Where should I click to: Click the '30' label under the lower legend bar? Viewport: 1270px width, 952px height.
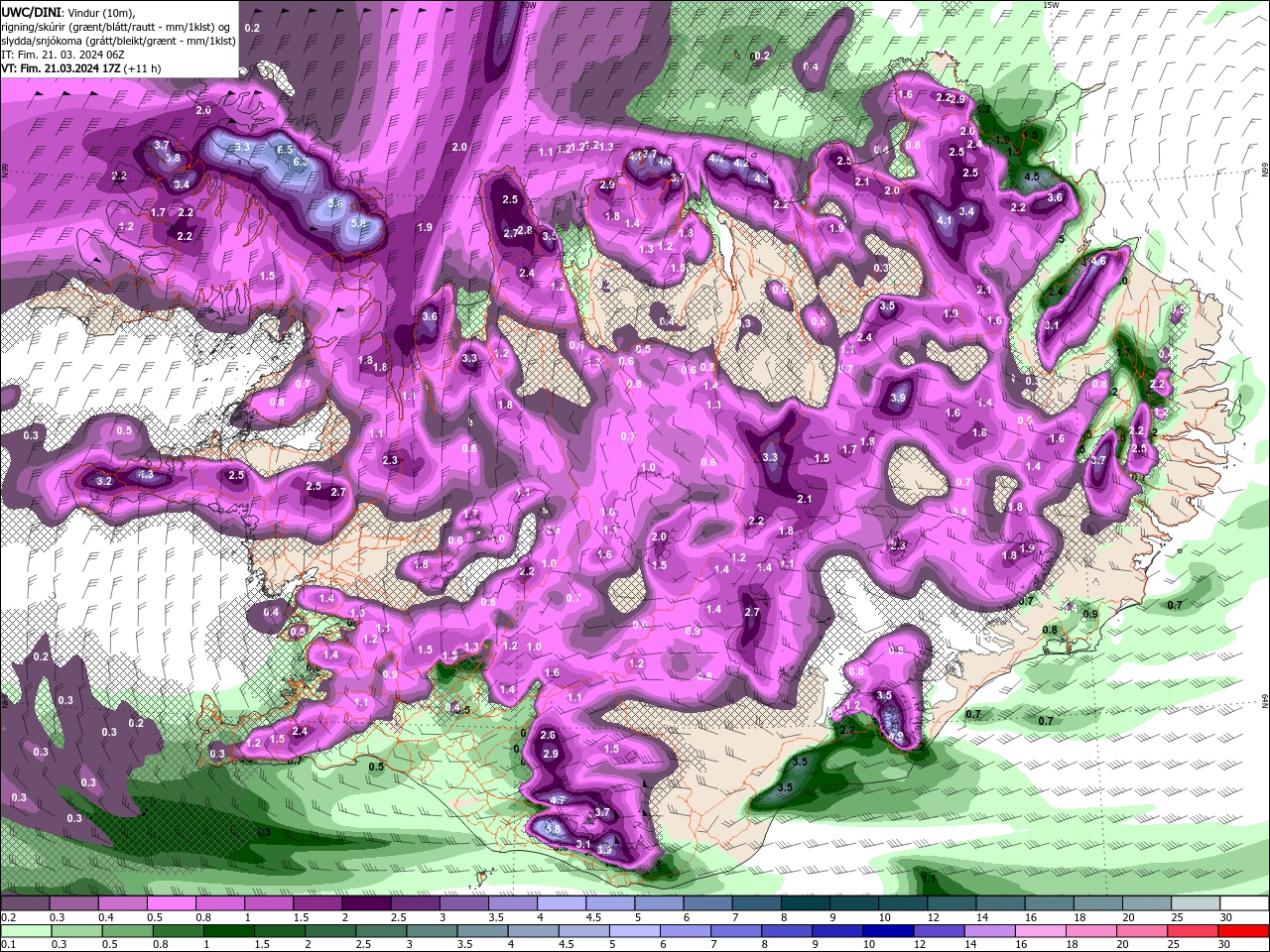(1224, 945)
